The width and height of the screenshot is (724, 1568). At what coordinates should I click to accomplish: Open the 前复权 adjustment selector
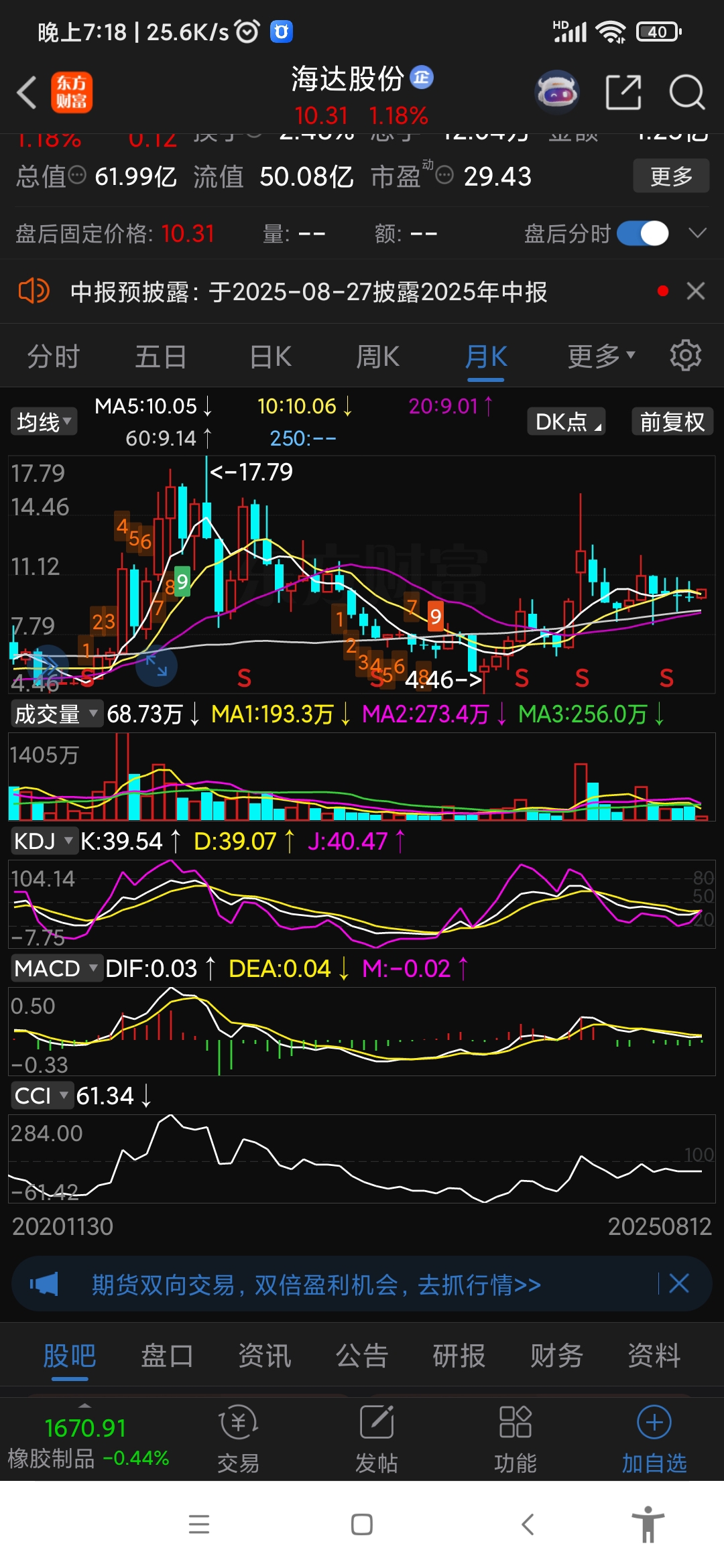point(672,421)
